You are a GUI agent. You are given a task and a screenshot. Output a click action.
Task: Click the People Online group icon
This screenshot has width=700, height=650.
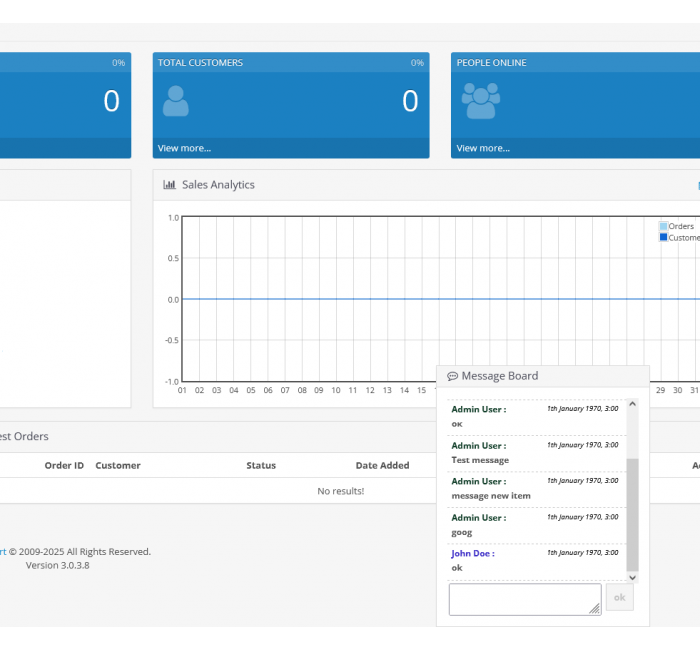480,100
